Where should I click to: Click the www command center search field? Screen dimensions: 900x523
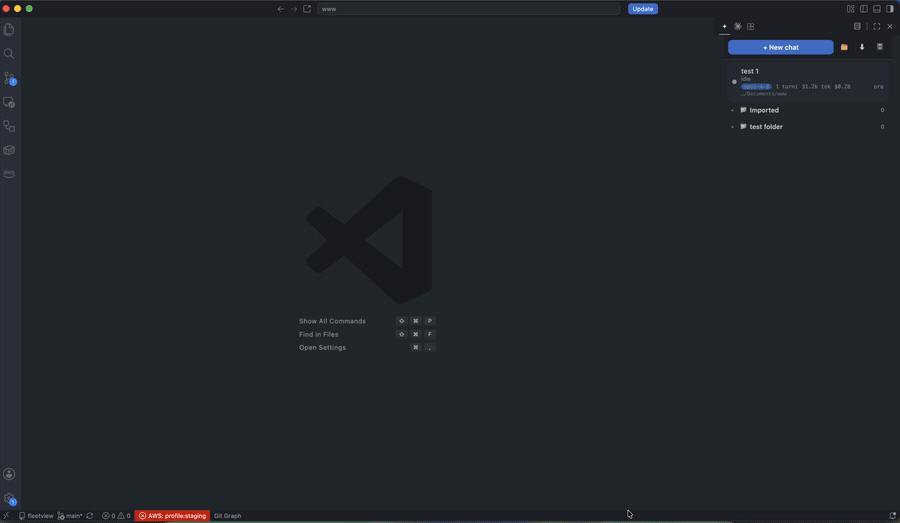pyautogui.click(x=468, y=9)
